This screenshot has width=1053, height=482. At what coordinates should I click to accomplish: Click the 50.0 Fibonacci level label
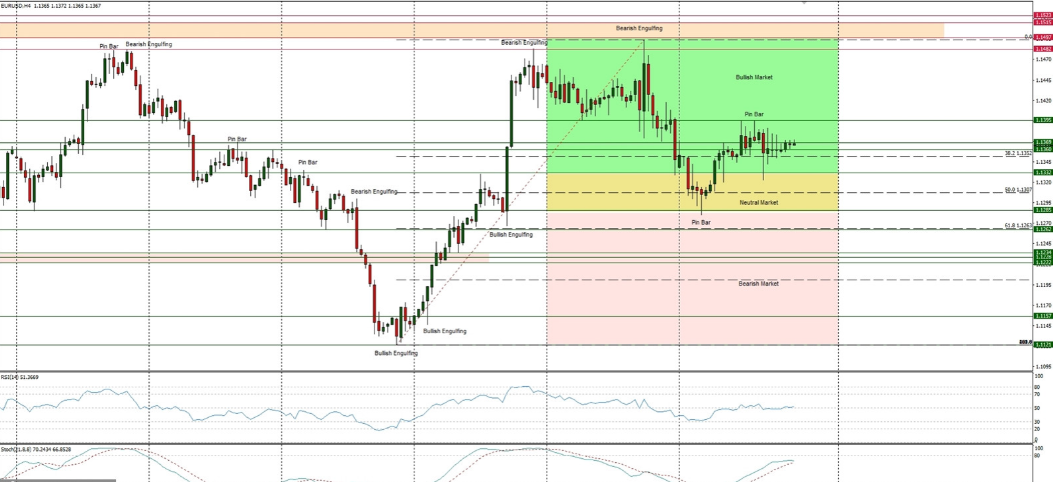coord(1017,190)
